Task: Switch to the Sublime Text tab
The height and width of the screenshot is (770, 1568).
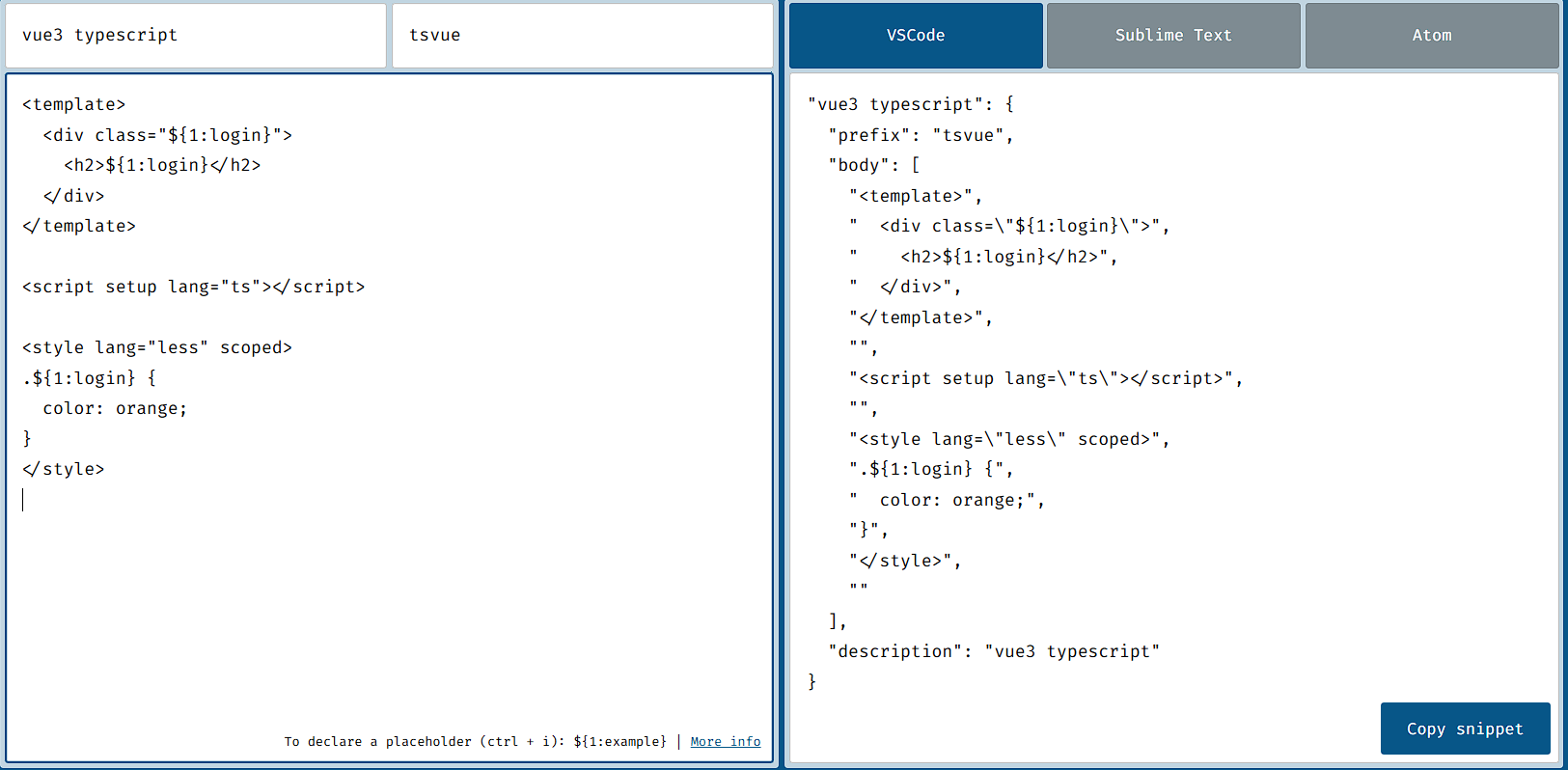Action: pyautogui.click(x=1173, y=36)
